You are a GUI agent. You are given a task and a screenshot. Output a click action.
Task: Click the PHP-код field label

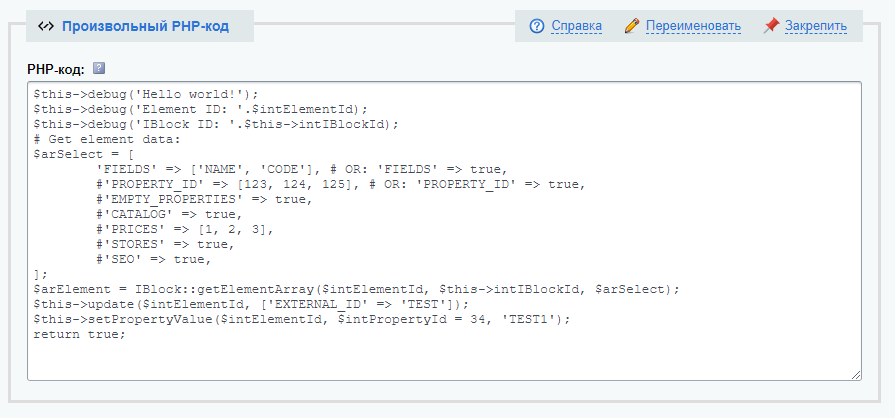click(56, 70)
